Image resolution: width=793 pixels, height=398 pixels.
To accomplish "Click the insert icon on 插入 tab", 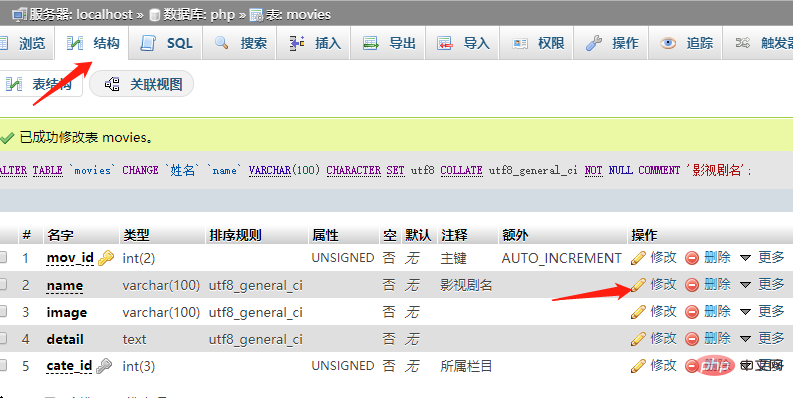I will click(297, 43).
